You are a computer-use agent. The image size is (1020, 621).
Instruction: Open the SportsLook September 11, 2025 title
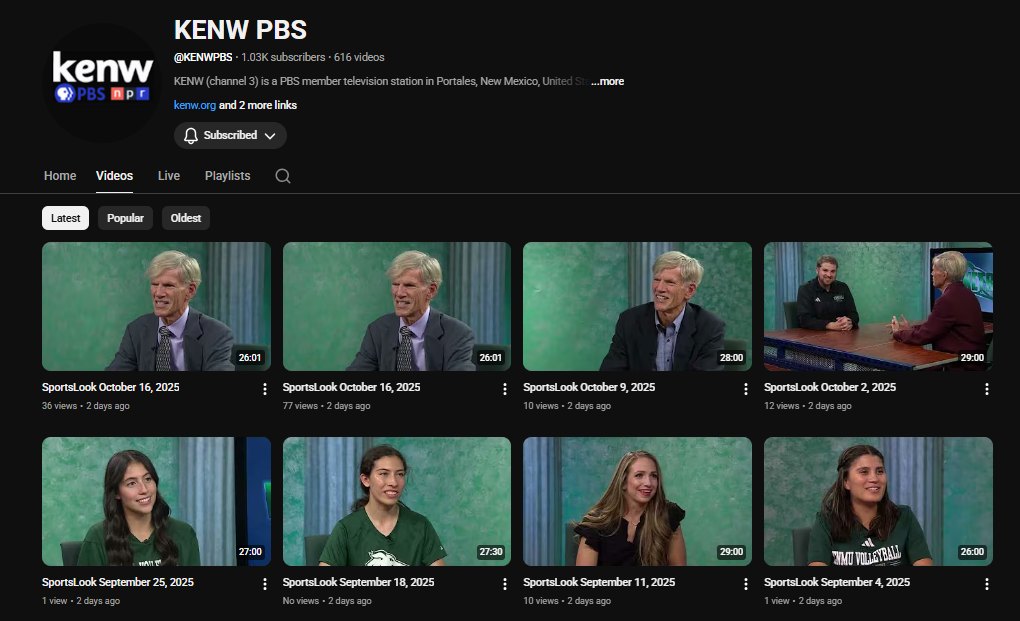tap(599, 582)
